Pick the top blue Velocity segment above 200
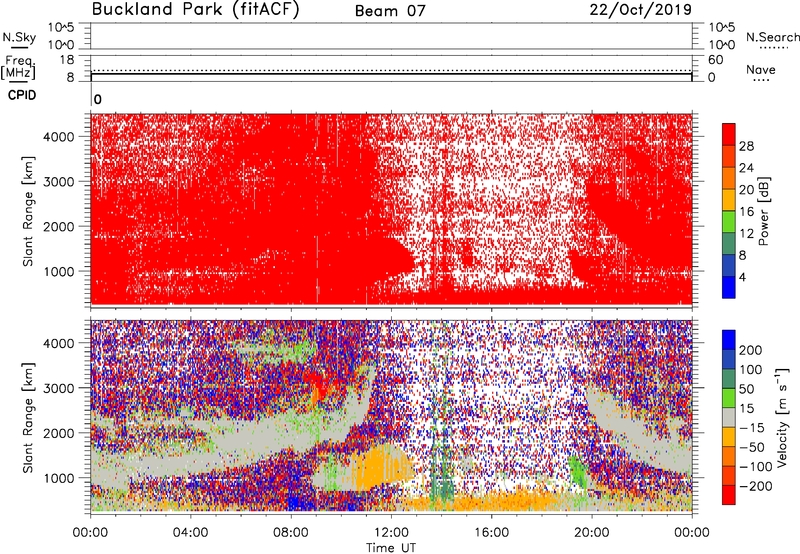The height and width of the screenshot is (554, 800). (729, 340)
